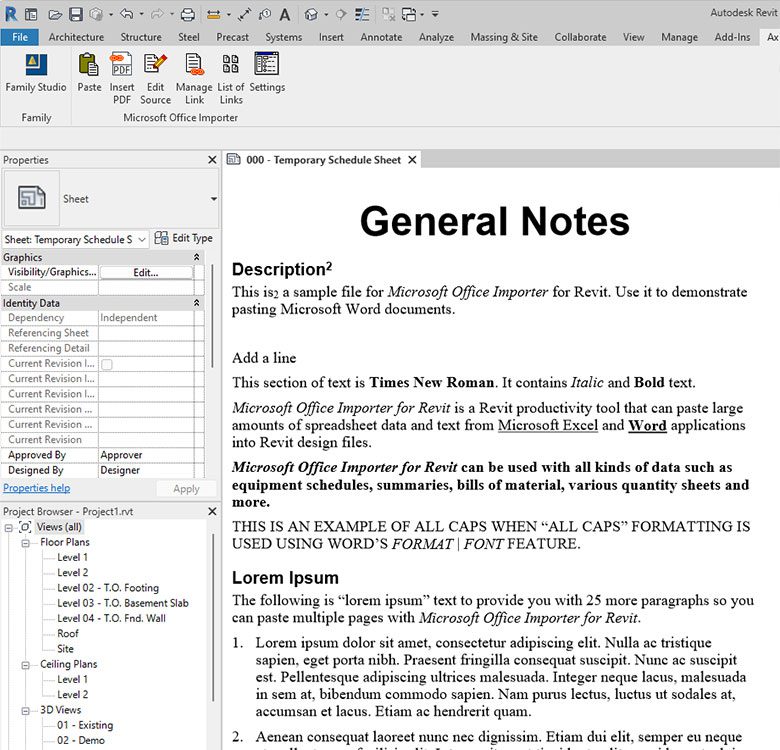Click the Designed By value field
This screenshot has height=750, width=780.
coord(146,470)
